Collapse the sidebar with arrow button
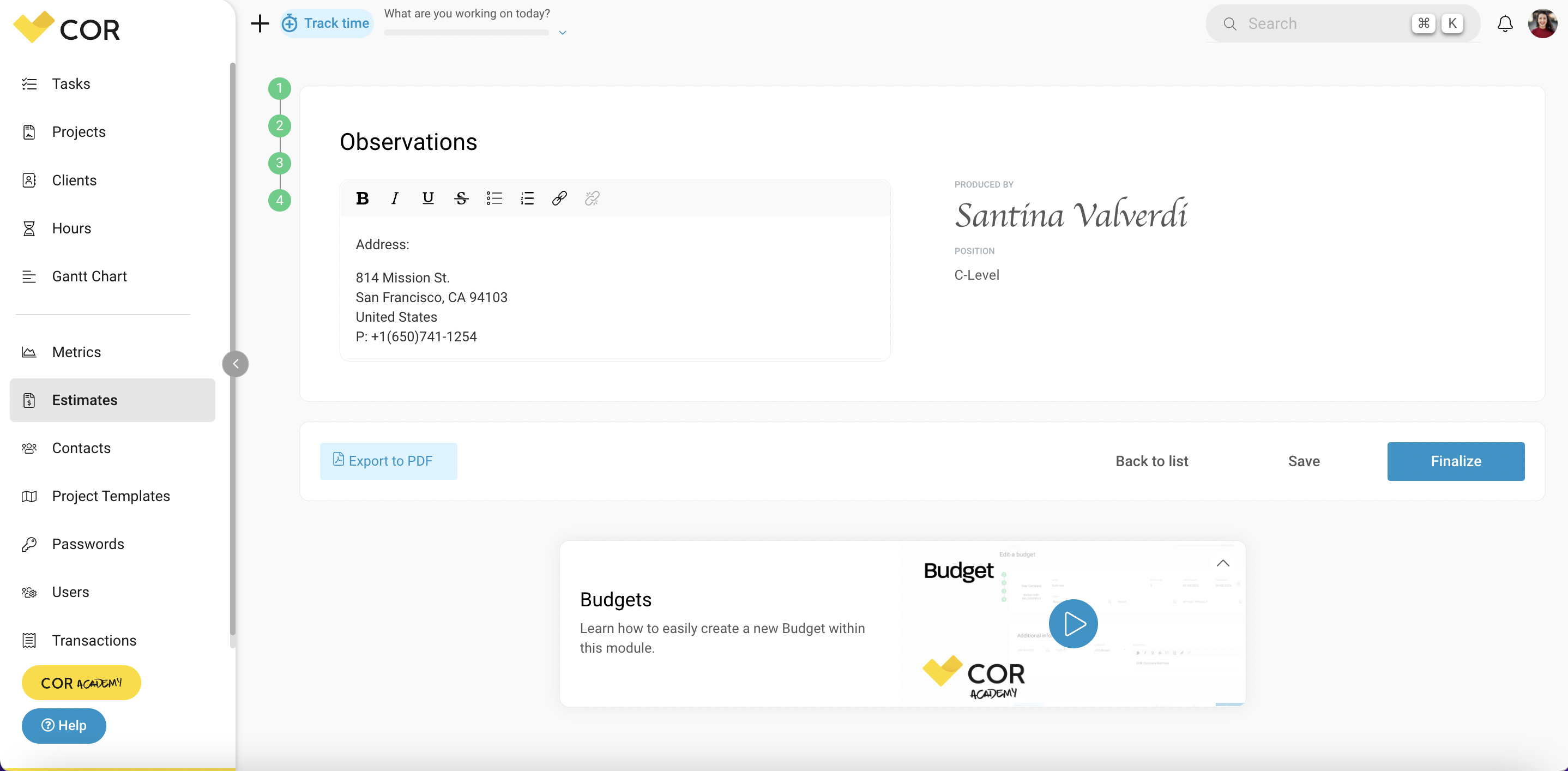 pos(235,364)
